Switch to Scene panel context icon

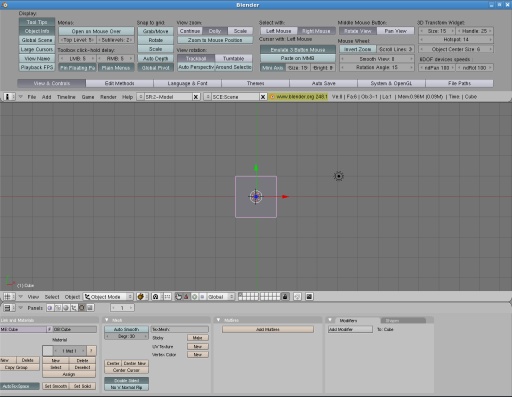(x=90, y=308)
